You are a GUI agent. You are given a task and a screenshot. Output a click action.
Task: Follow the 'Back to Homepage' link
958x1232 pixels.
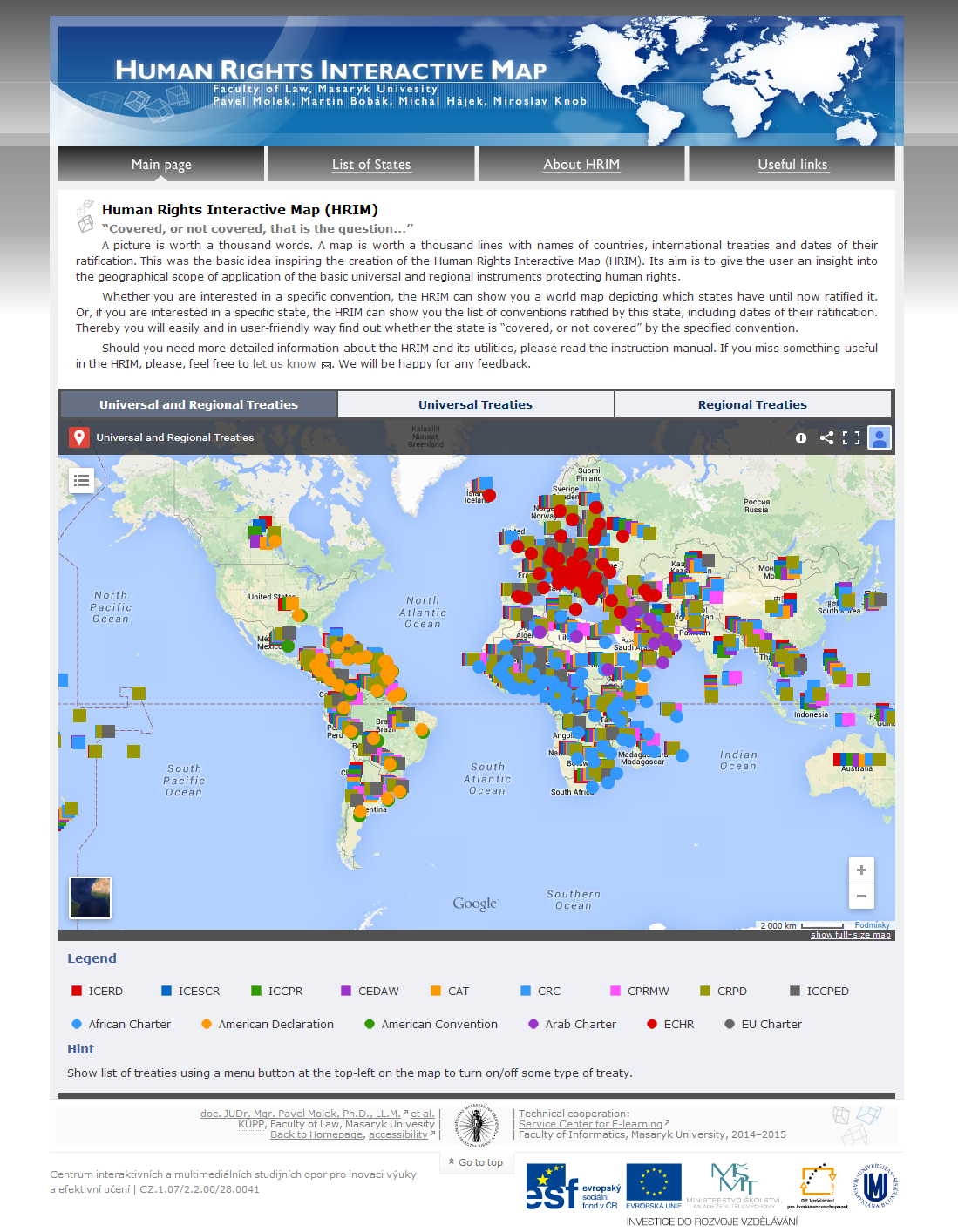[x=316, y=1134]
